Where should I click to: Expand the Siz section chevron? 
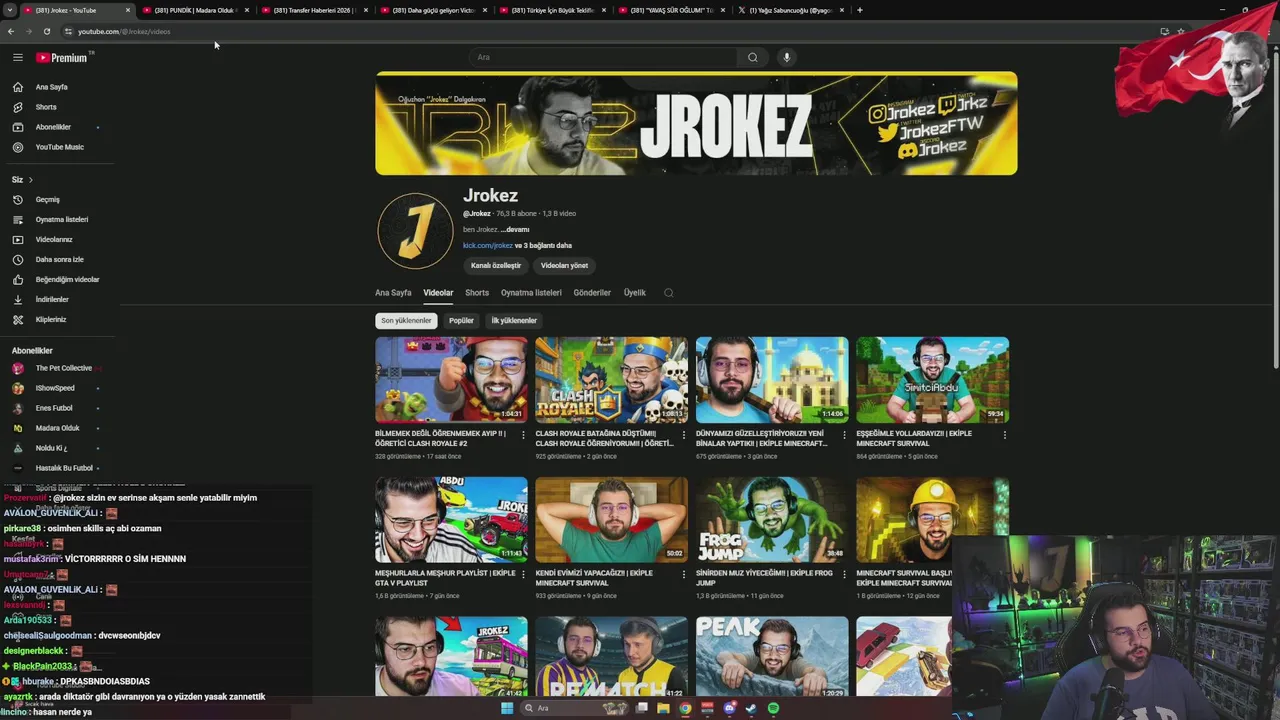point(31,180)
